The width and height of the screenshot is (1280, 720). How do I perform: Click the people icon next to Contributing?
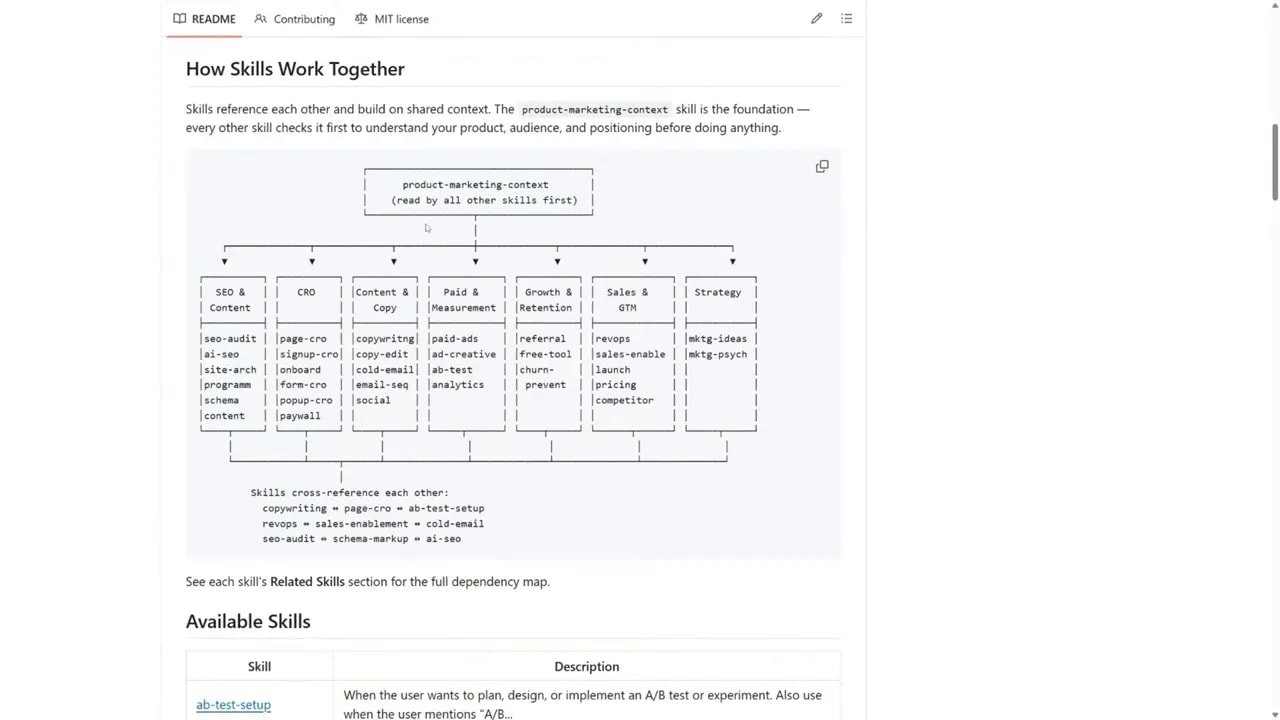tap(260, 18)
